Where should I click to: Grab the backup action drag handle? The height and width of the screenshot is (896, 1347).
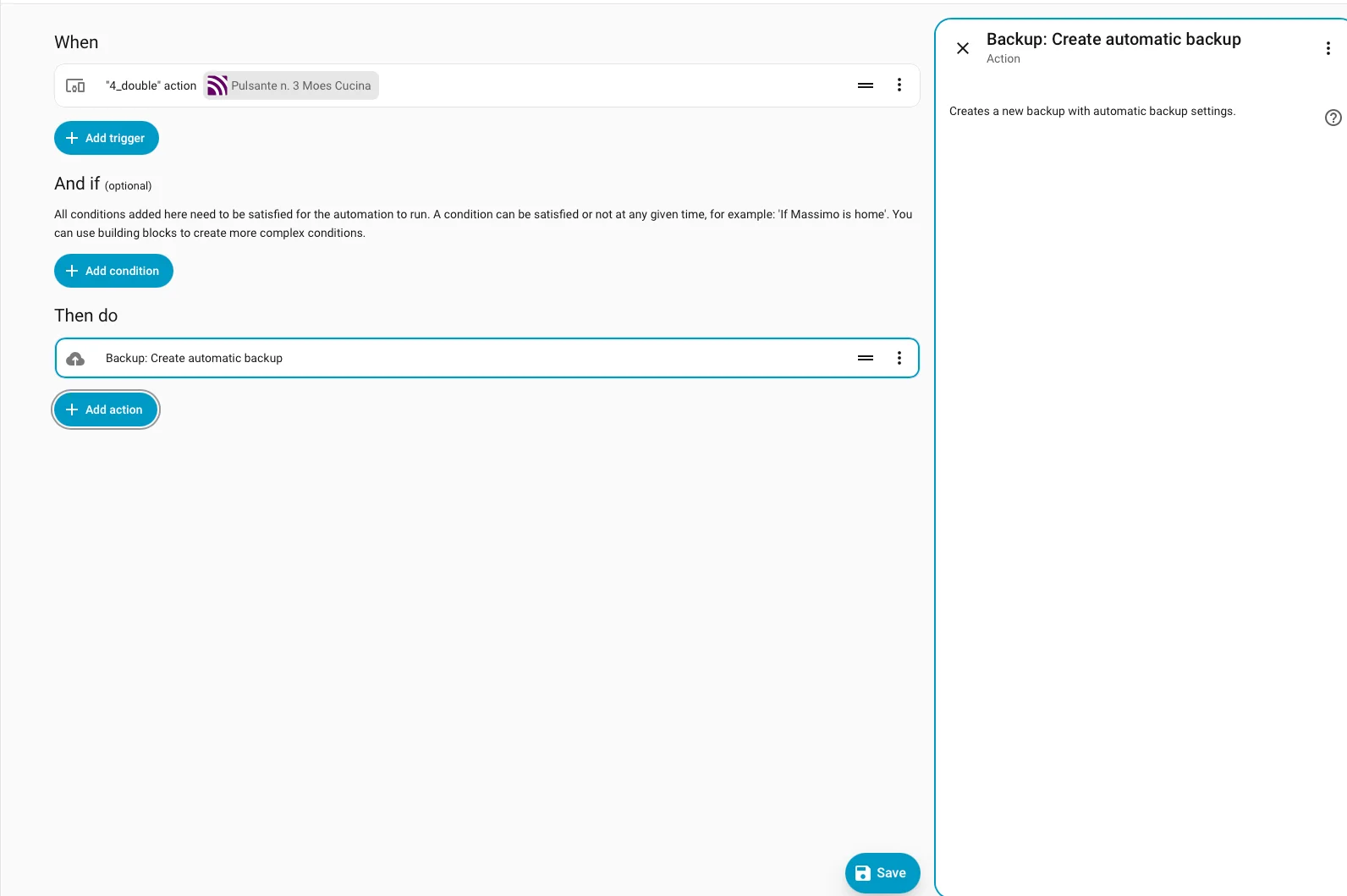[866, 358]
